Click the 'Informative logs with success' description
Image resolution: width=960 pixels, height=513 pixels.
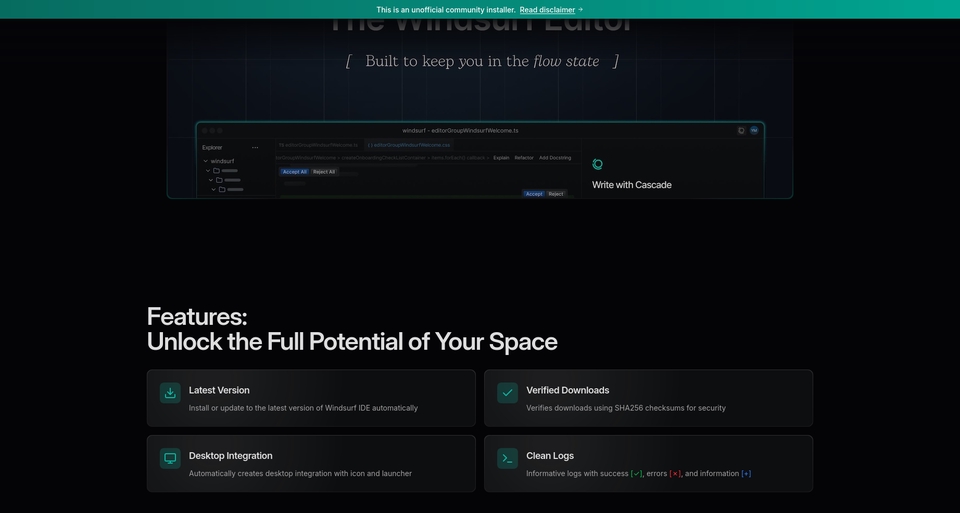coord(639,474)
